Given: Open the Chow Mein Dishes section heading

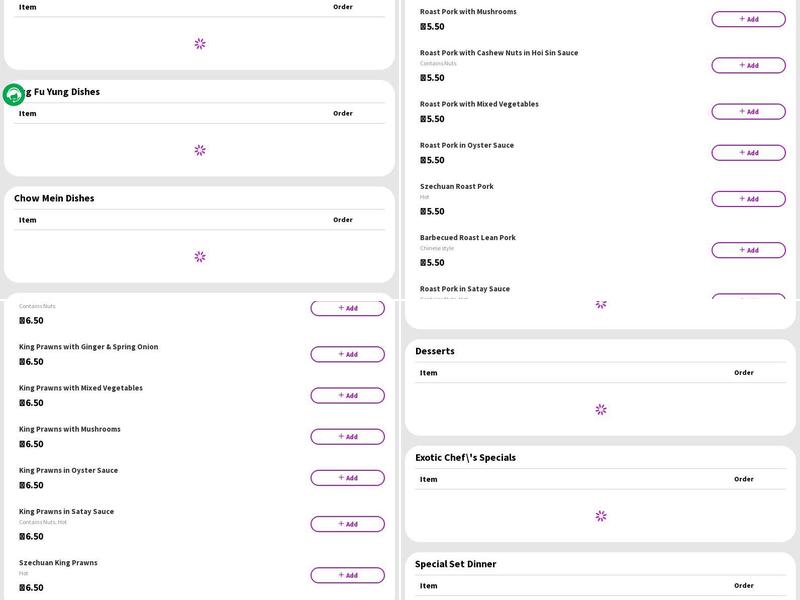Looking at the screenshot, I should pyautogui.click(x=54, y=198).
